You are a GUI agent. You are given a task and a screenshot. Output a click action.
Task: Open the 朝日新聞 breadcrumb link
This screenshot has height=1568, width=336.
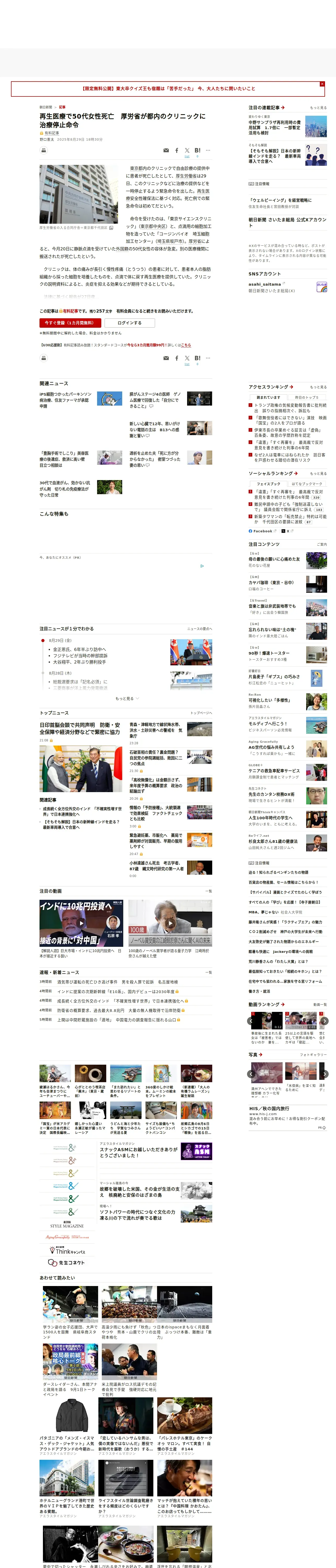click(46, 107)
